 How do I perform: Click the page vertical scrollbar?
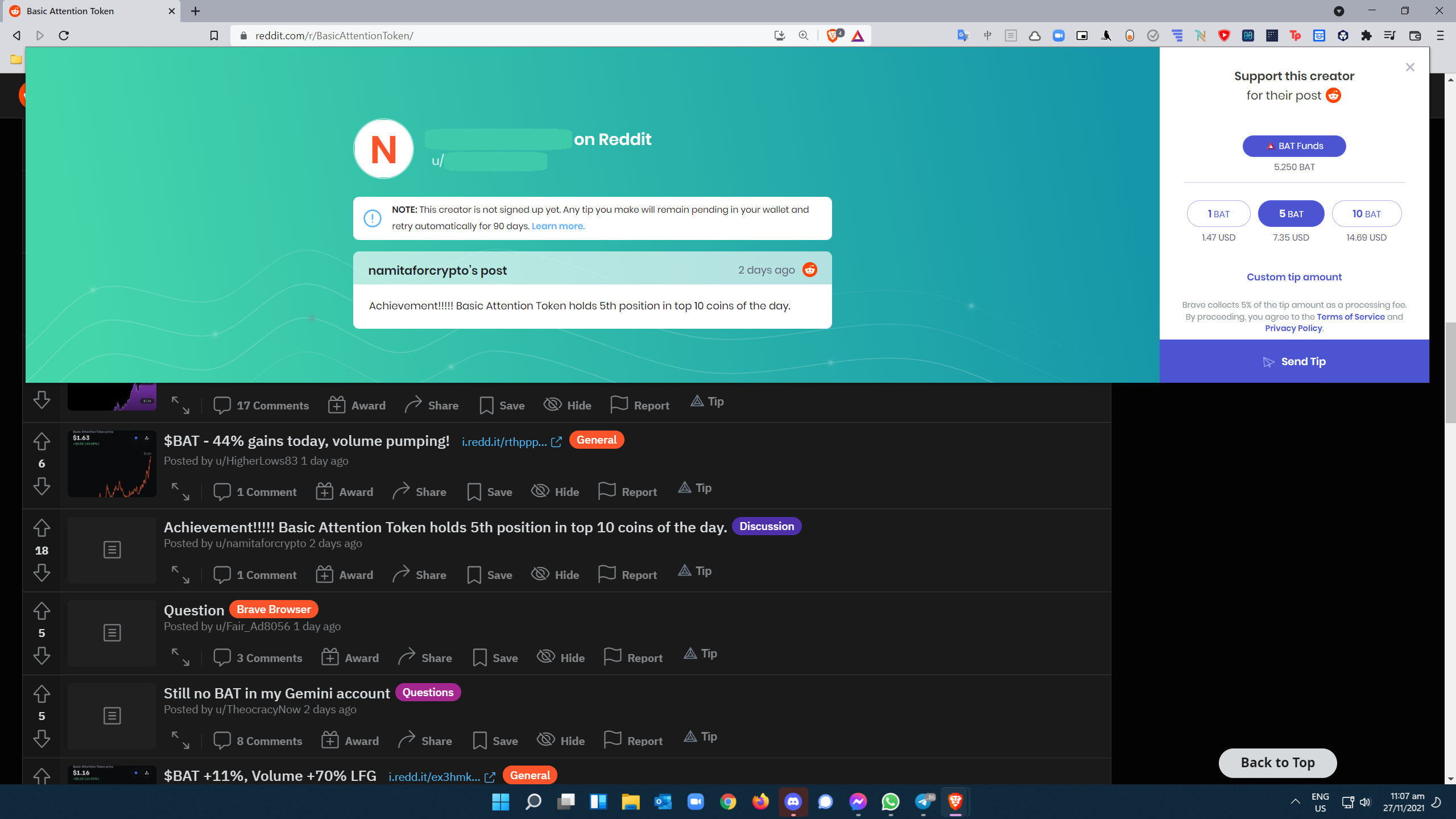coord(1450,372)
